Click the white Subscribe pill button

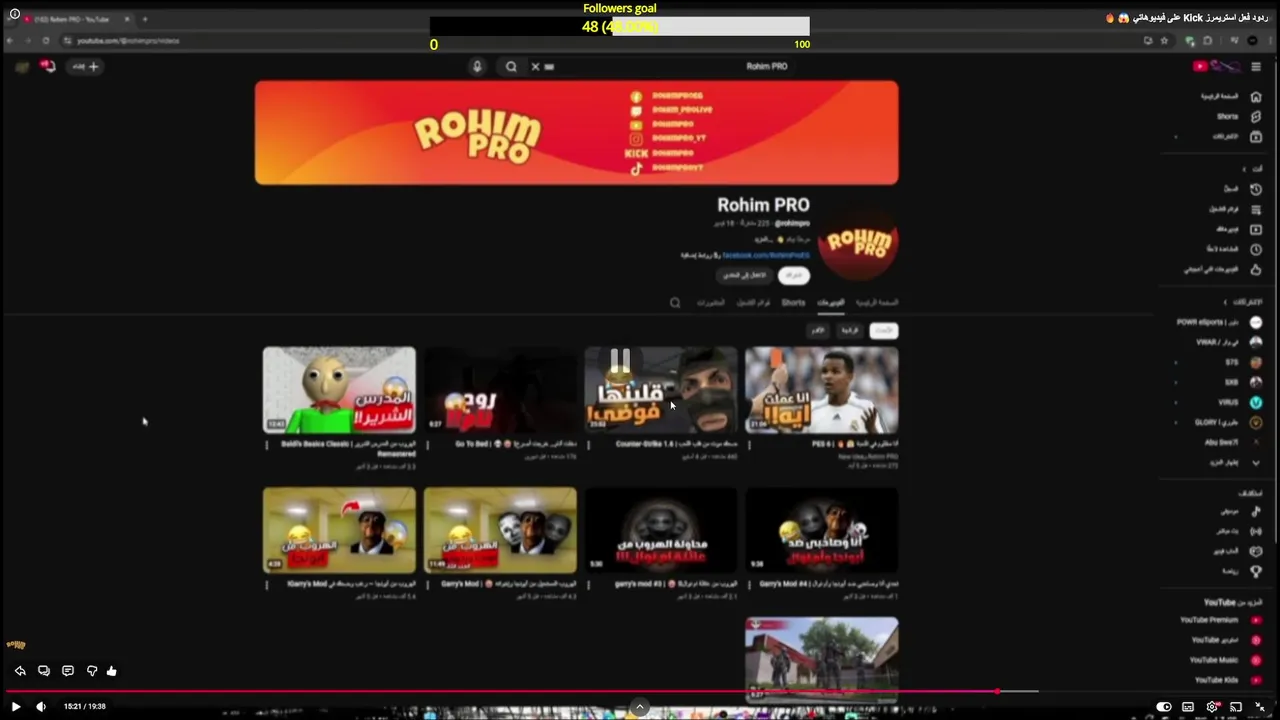794,275
